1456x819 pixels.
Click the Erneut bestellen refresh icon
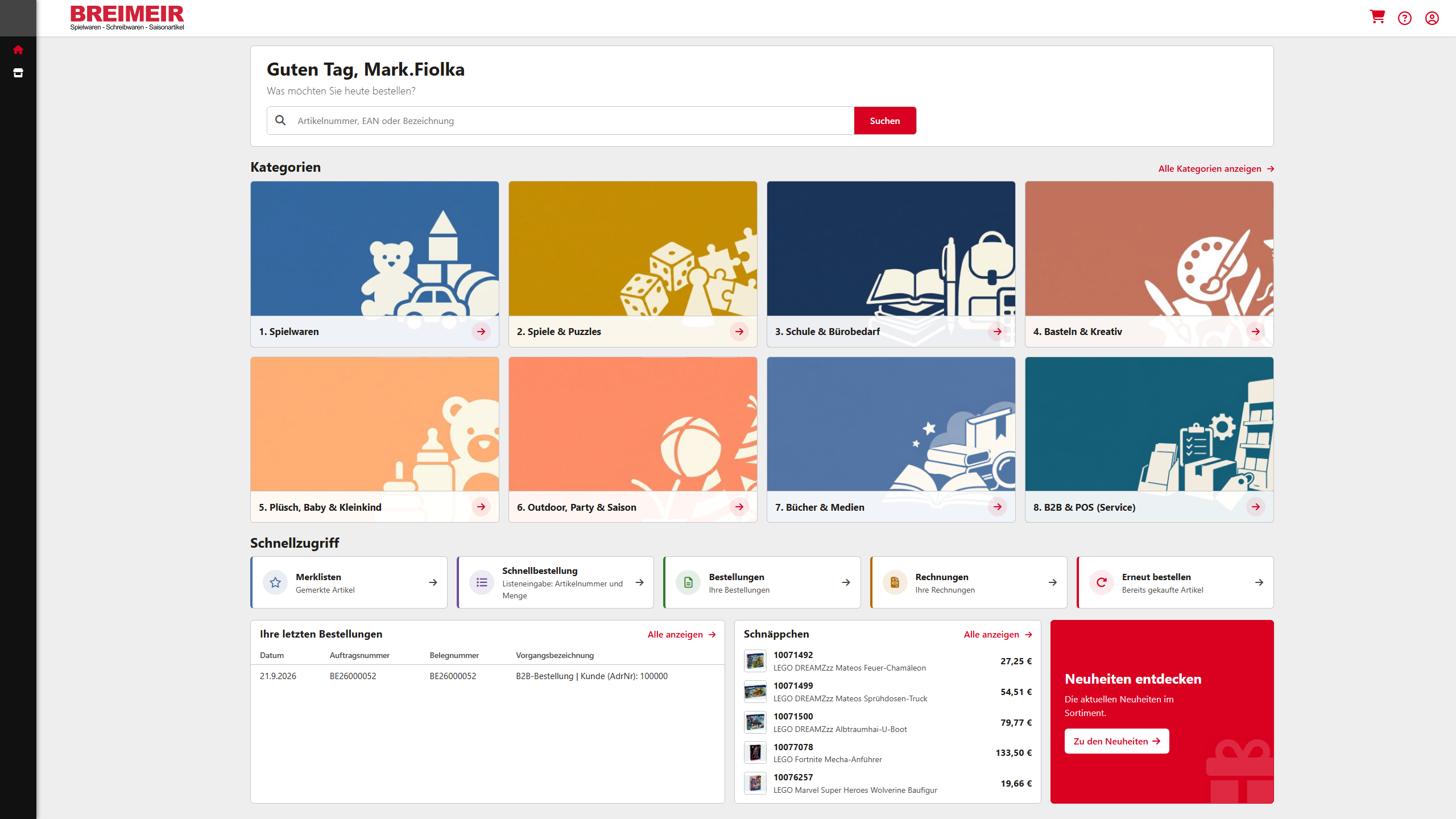click(1102, 582)
